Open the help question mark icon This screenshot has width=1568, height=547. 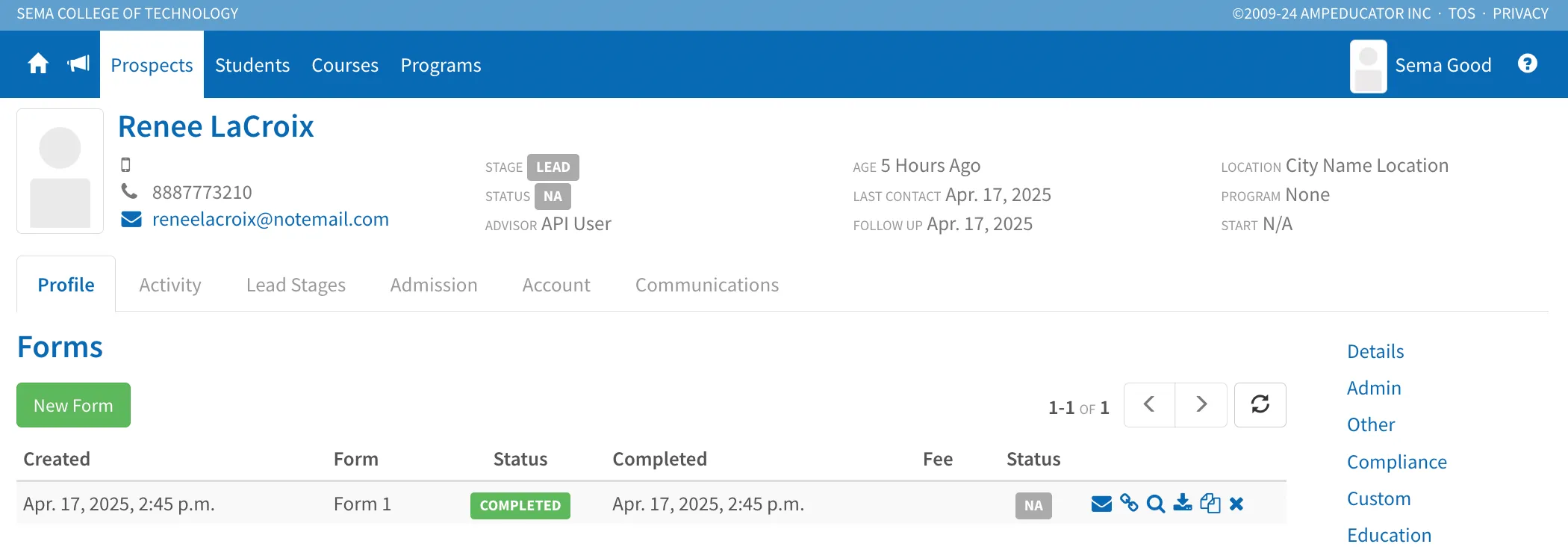point(1528,64)
